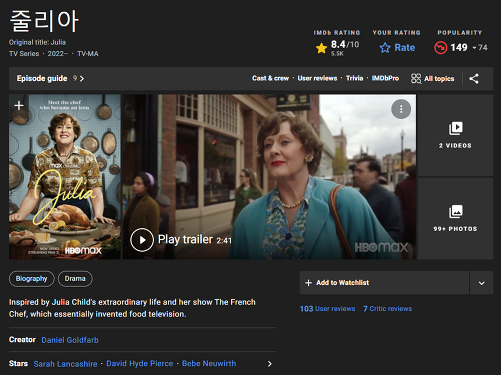Open the Trivia section link
Viewport: 501px width, 375px height.
(x=354, y=78)
